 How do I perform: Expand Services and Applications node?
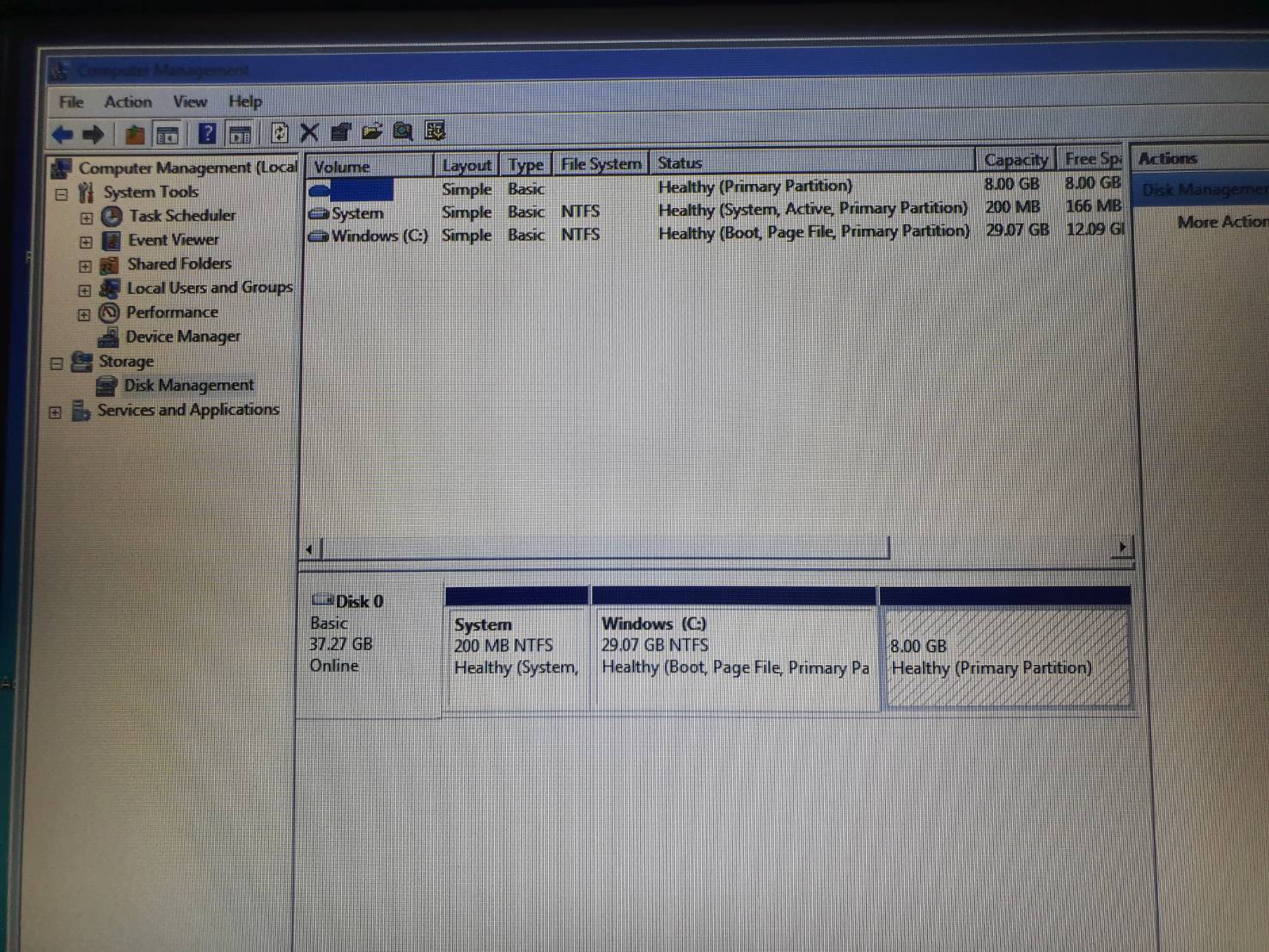[x=55, y=412]
